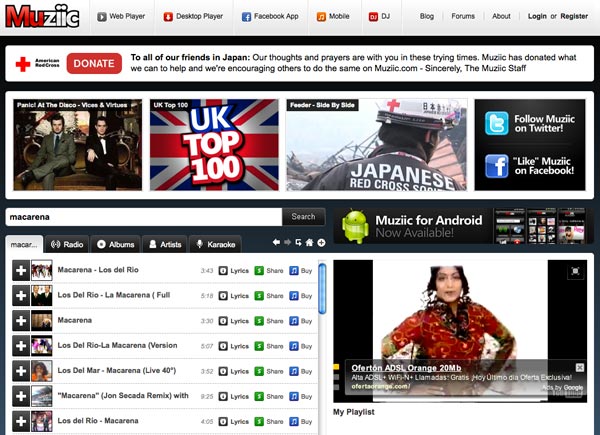Open the Ofertón ADSL Orange 20Mb ad link
The height and width of the screenshot is (435, 600).
[x=406, y=368]
